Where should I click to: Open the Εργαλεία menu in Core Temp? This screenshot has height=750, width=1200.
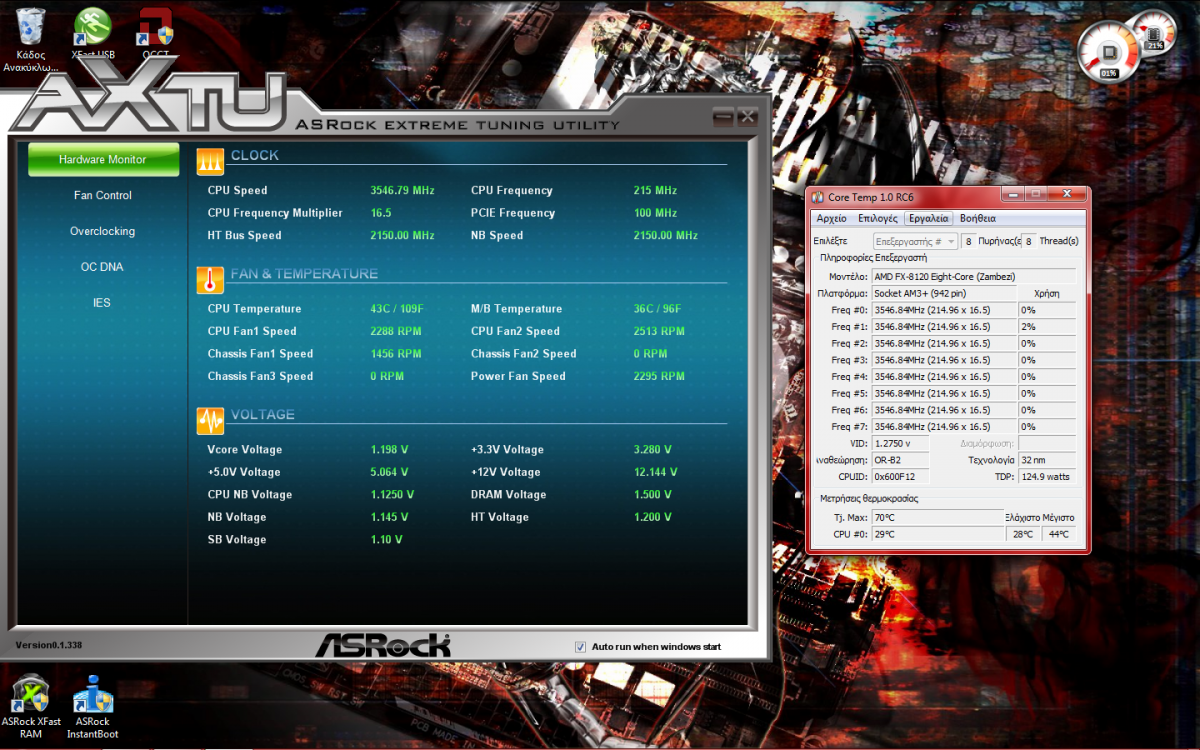point(929,218)
